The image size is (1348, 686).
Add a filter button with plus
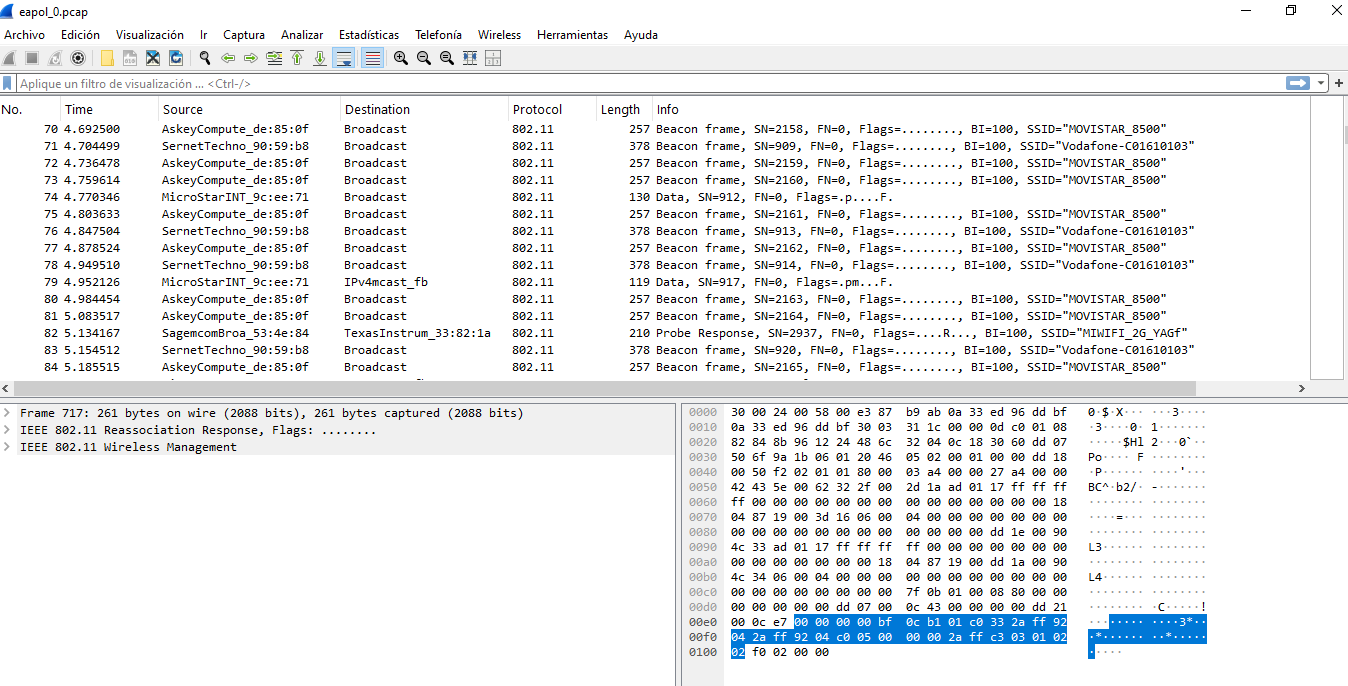click(x=1339, y=83)
